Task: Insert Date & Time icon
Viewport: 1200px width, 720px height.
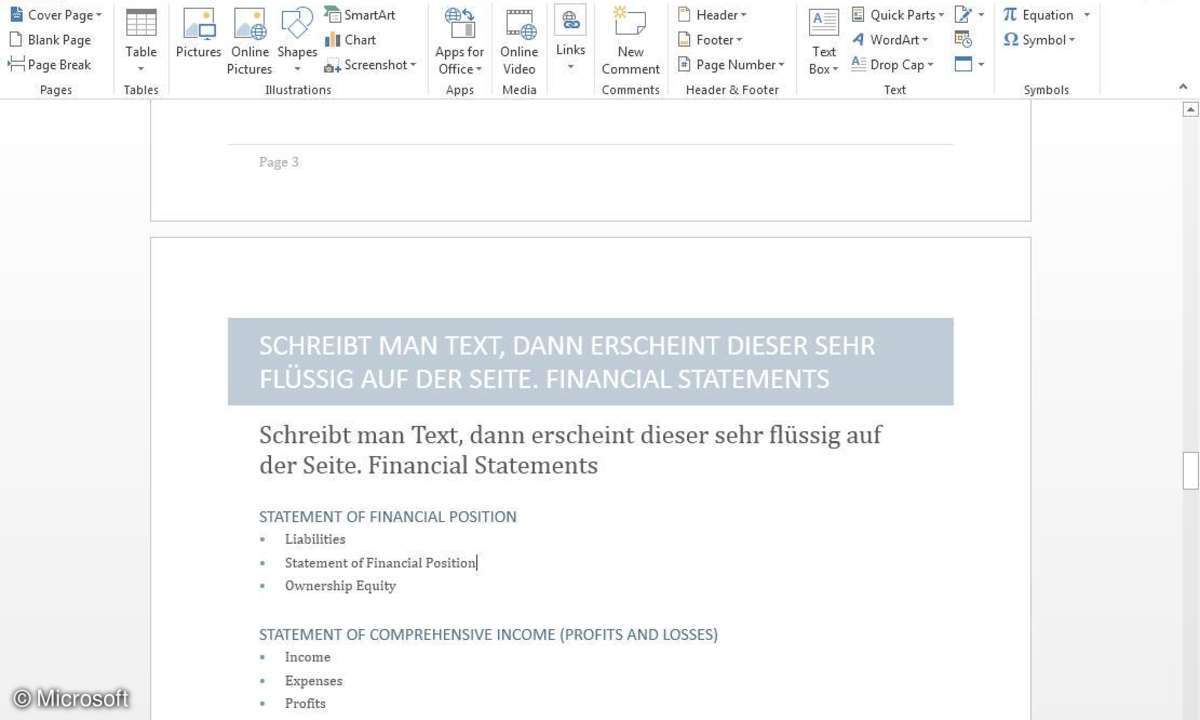Action: click(963, 40)
